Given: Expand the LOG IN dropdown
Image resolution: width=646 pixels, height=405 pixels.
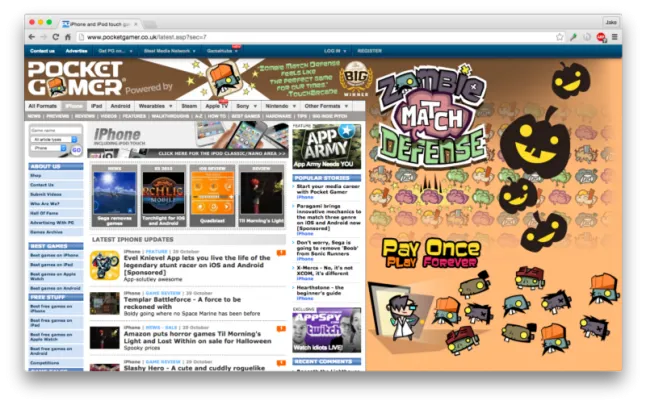Looking at the screenshot, I should tap(335, 51).
